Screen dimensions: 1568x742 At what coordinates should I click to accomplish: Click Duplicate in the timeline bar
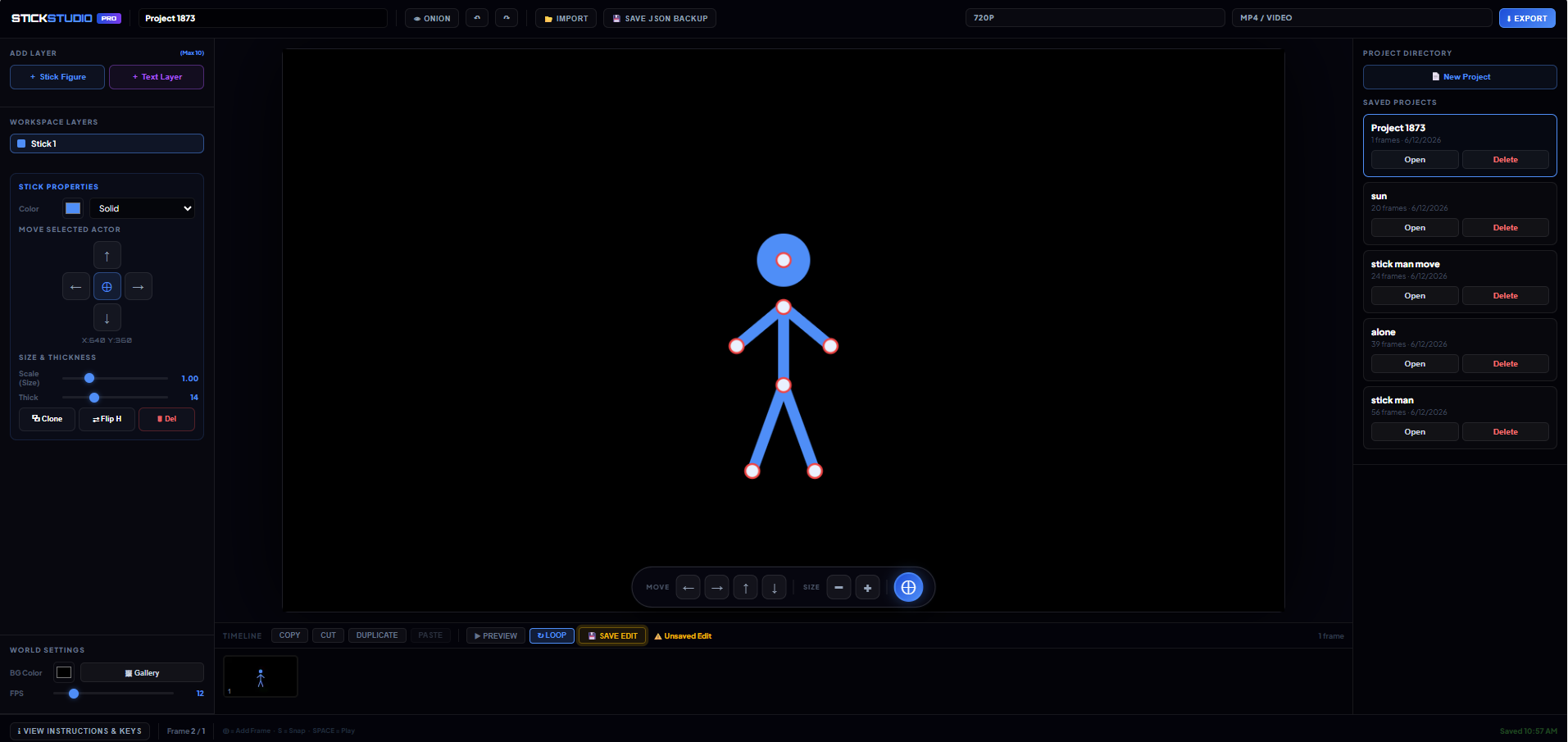click(377, 635)
